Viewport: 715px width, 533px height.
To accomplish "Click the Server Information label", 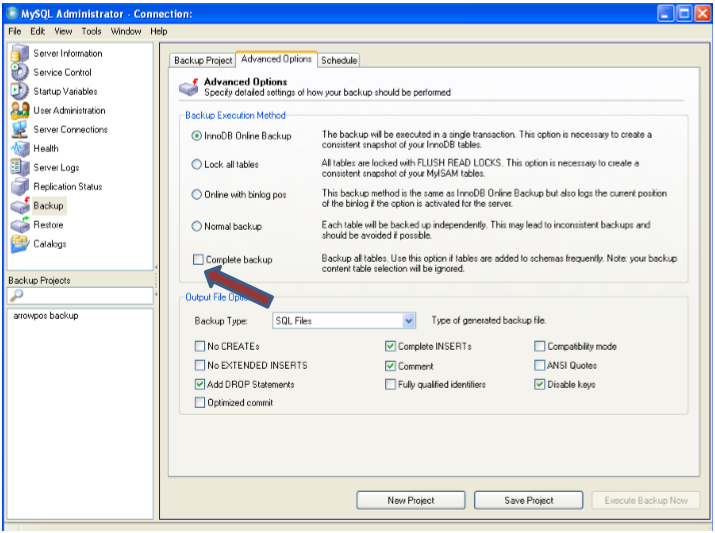I will coord(68,53).
